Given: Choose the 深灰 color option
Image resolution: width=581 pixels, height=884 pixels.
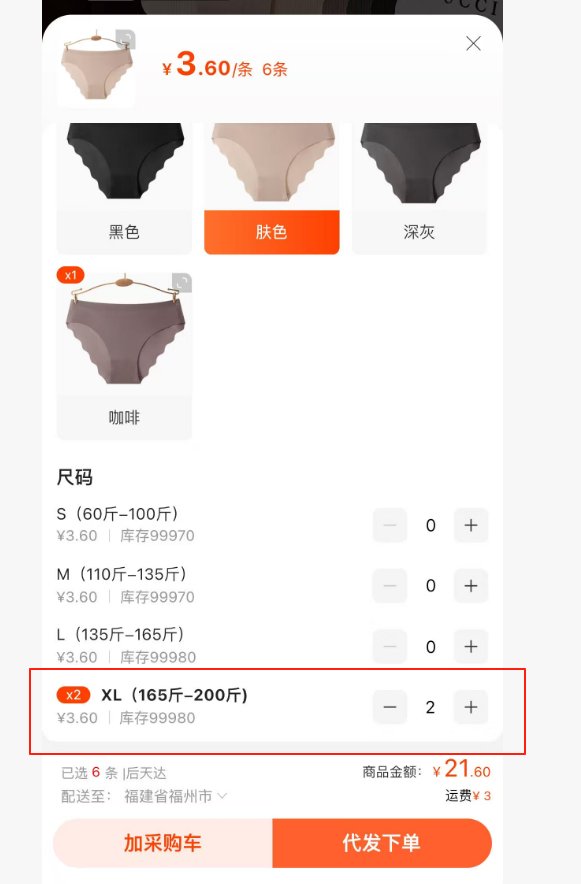Looking at the screenshot, I should [x=419, y=188].
